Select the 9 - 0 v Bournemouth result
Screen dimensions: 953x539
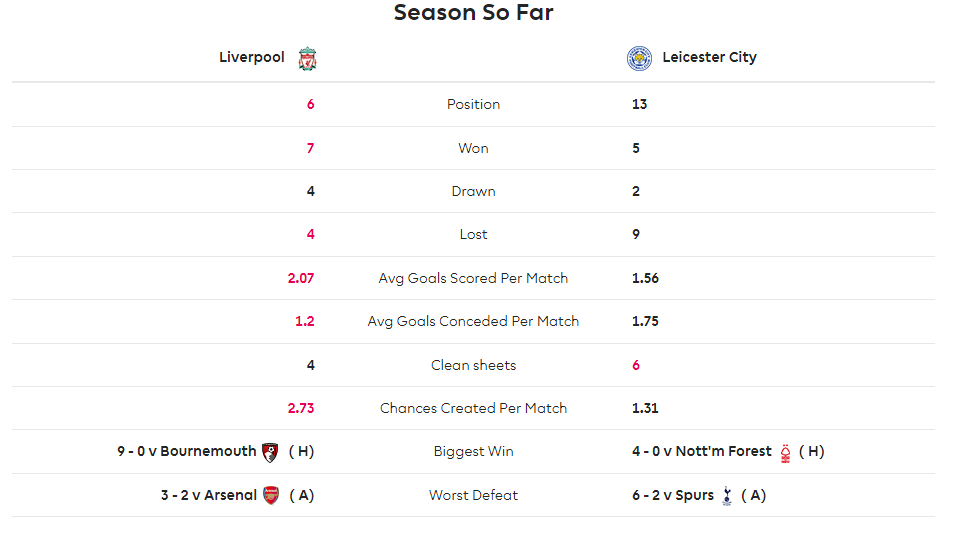[x=187, y=451]
